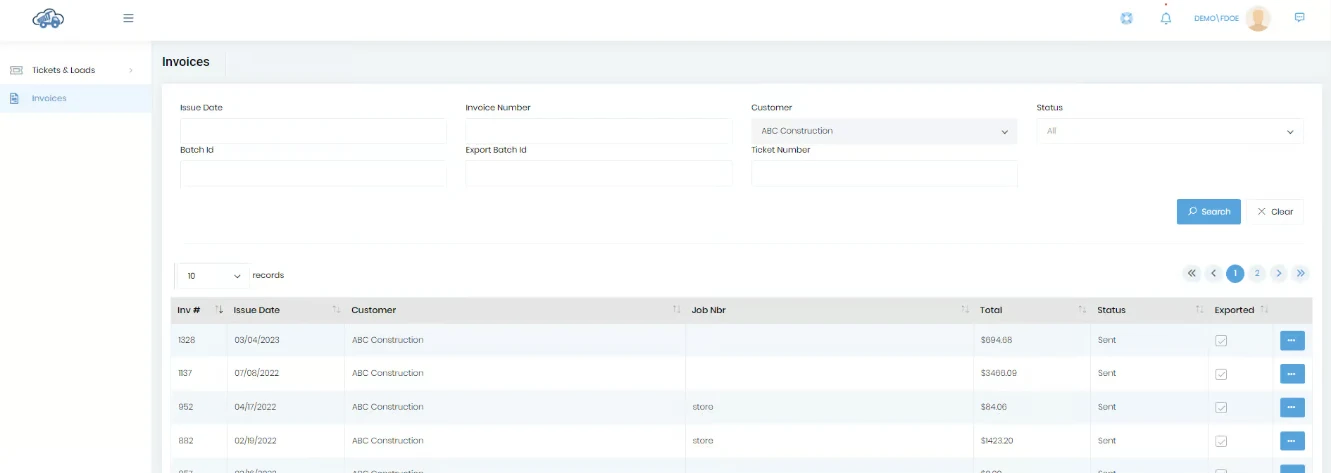Go to the previous page
This screenshot has height=473, width=1331.
click(1213, 273)
